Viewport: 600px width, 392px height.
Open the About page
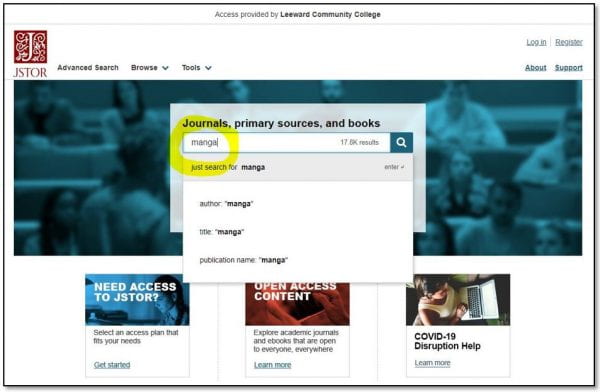pyautogui.click(x=535, y=67)
